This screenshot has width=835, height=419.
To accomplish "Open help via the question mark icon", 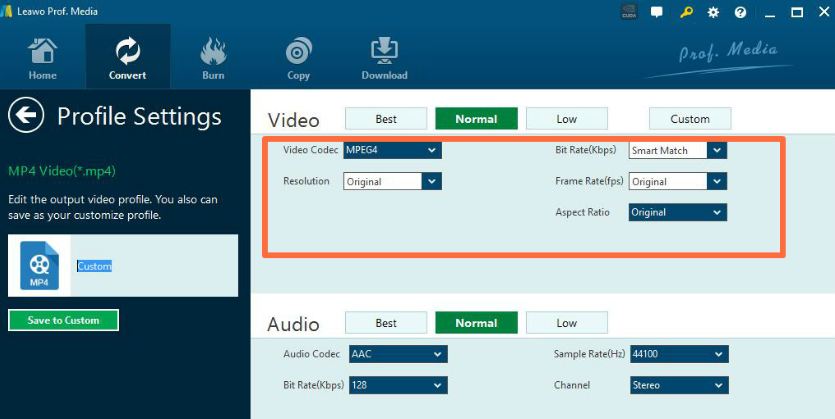I will click(x=740, y=12).
